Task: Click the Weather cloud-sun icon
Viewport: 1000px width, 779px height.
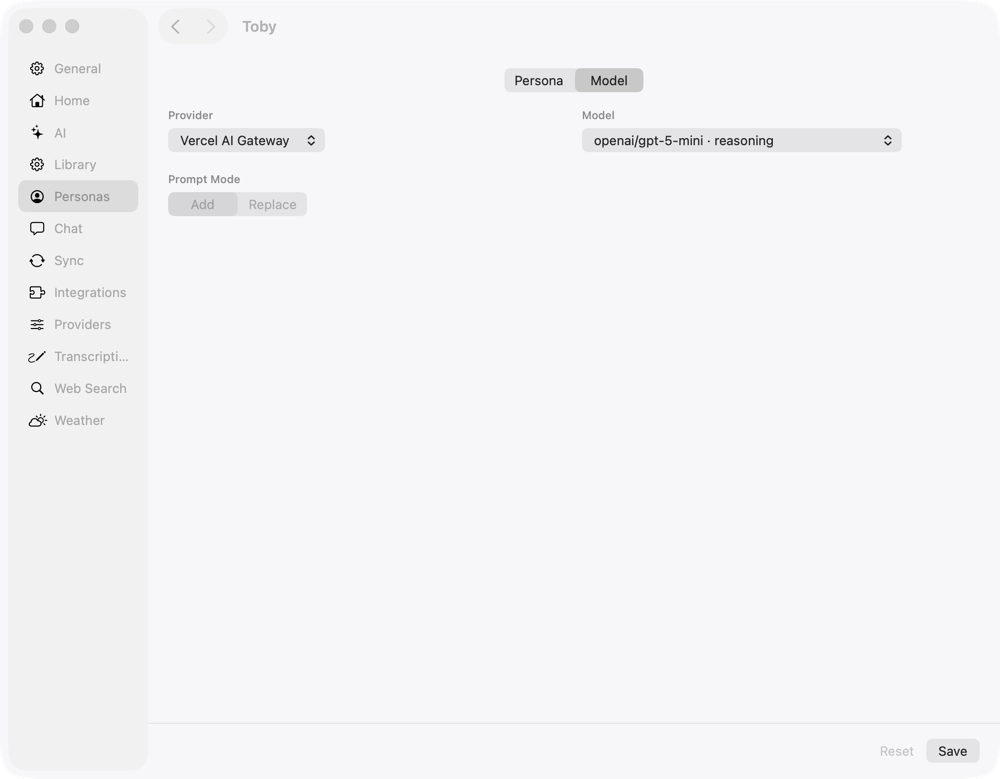Action: coord(37,420)
